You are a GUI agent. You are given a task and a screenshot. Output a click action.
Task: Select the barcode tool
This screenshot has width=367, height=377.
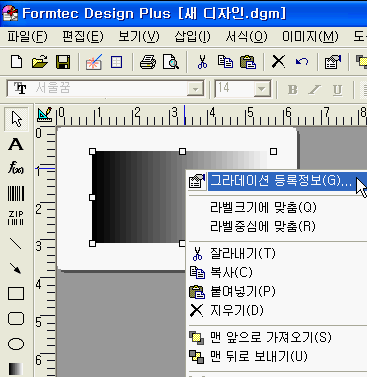(16, 193)
